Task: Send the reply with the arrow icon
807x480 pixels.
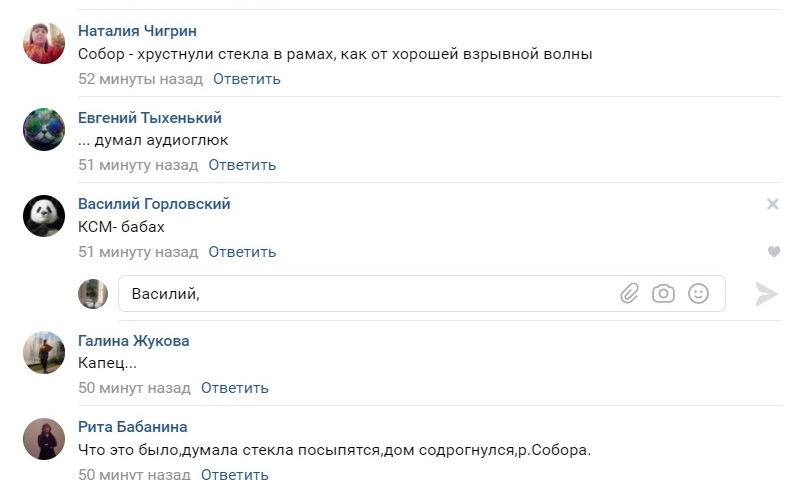Action: pos(766,294)
